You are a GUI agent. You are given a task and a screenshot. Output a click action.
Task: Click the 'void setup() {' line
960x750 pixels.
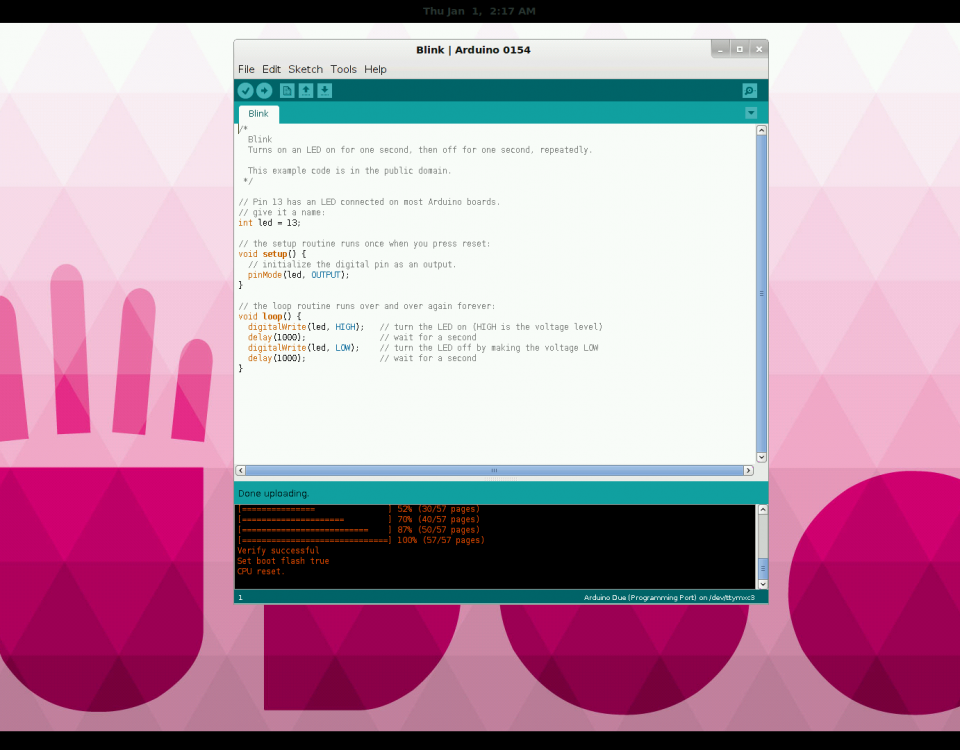pos(272,254)
